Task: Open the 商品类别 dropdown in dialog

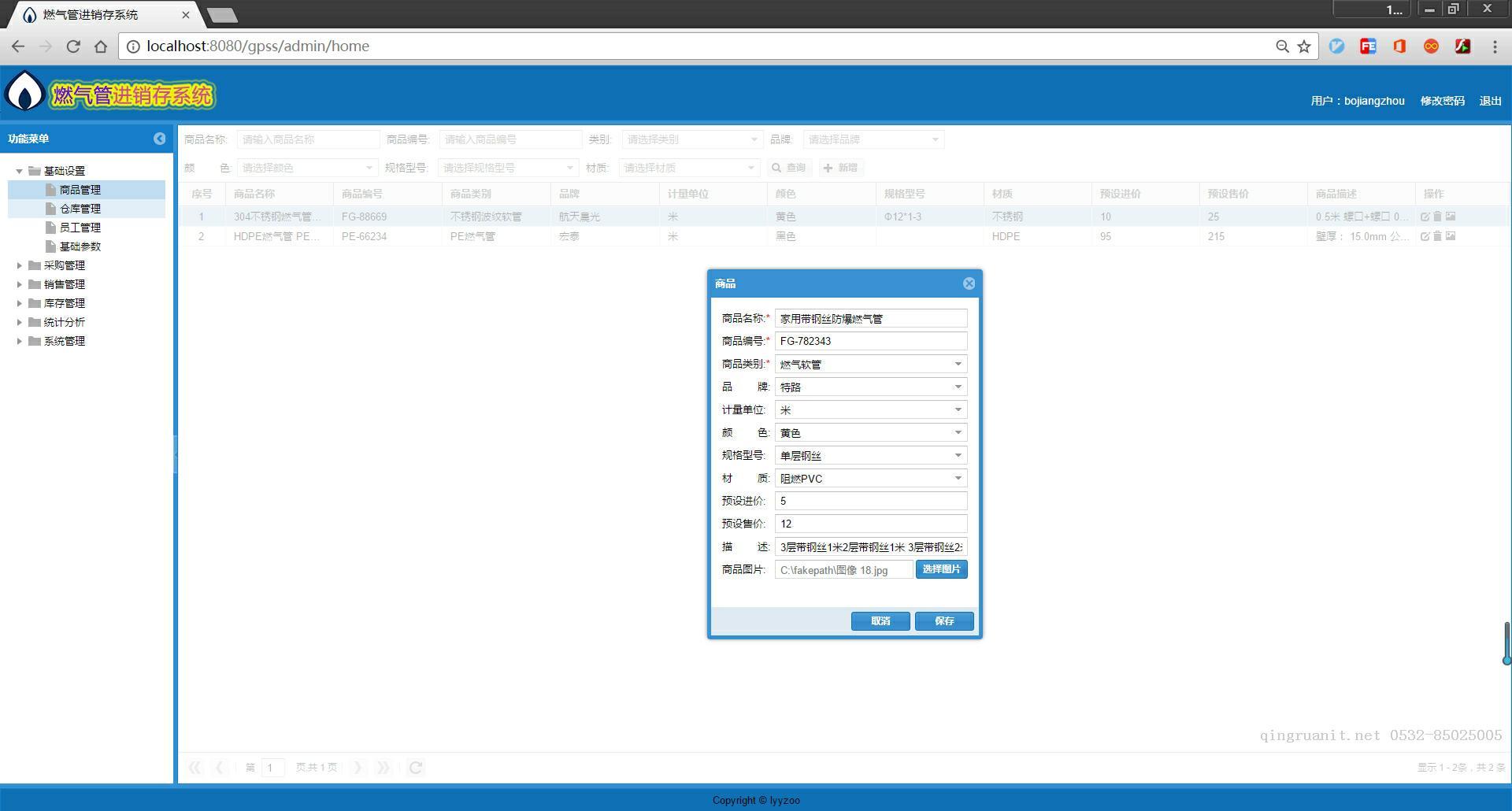Action: click(x=958, y=364)
